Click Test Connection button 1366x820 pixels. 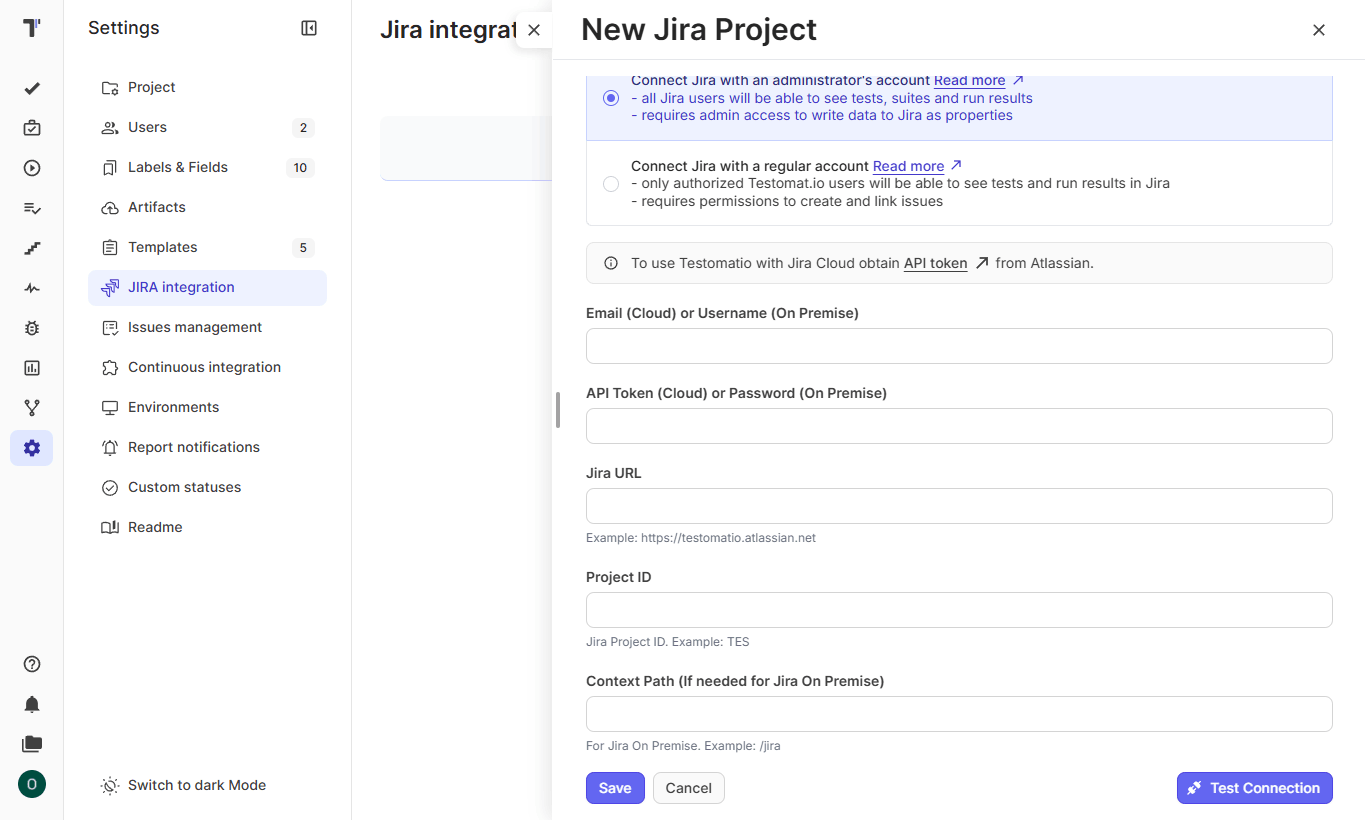1255,788
